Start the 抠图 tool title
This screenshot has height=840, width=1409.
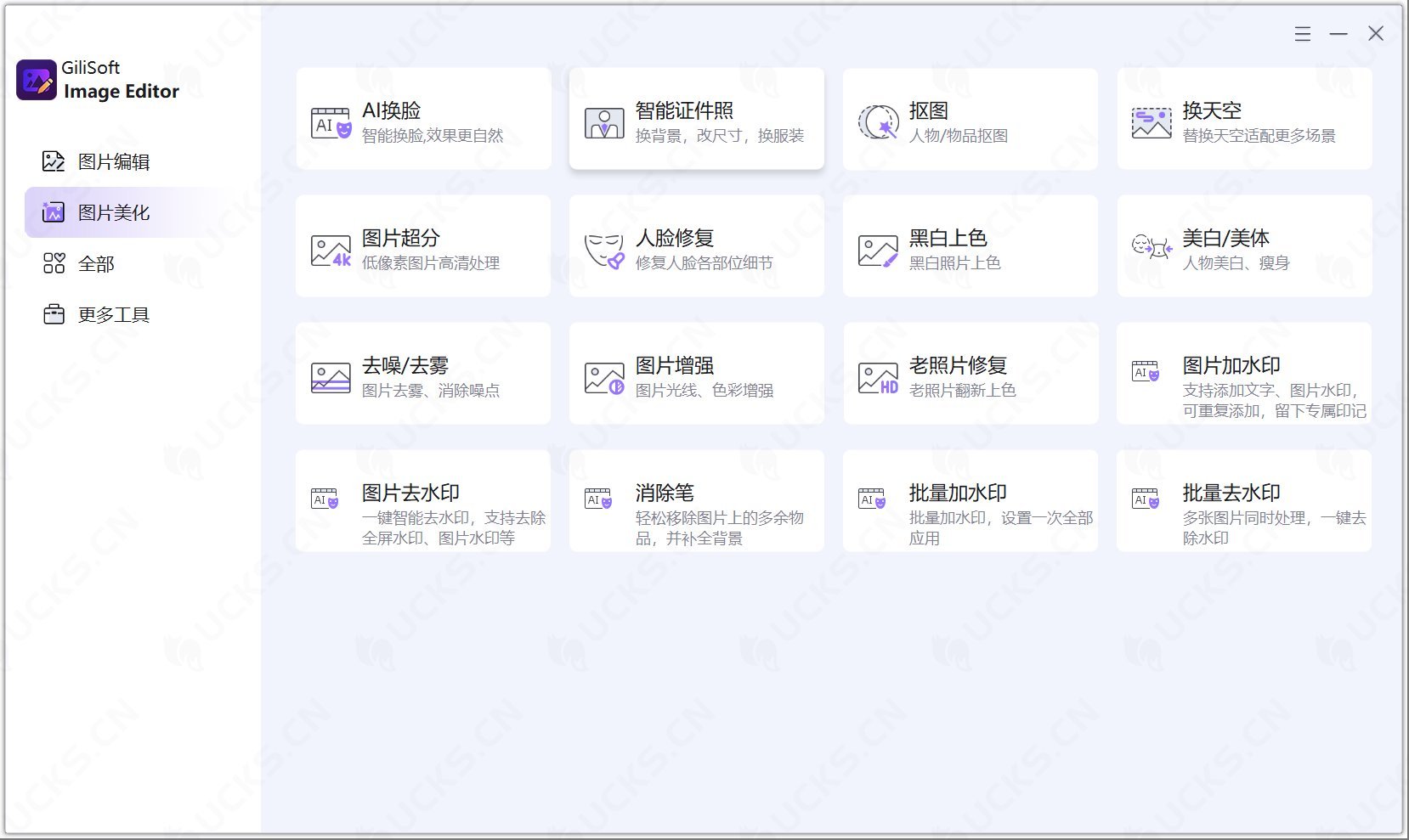(928, 110)
